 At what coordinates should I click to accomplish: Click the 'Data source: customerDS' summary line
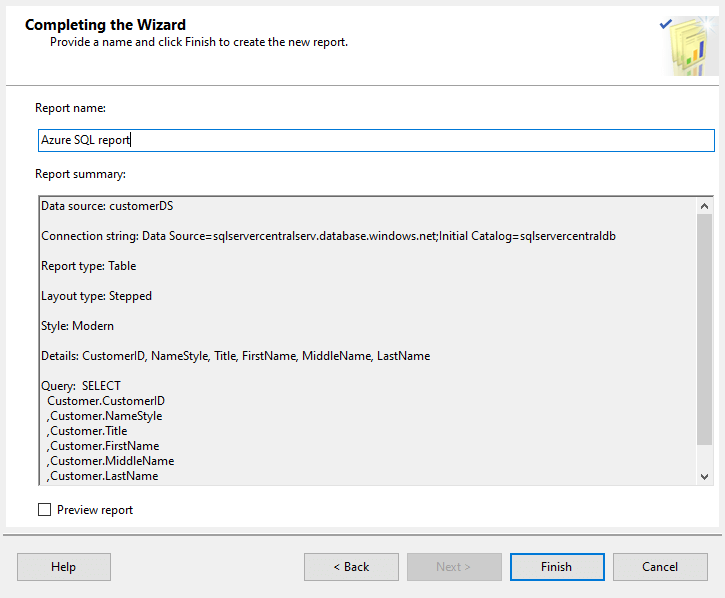point(110,206)
